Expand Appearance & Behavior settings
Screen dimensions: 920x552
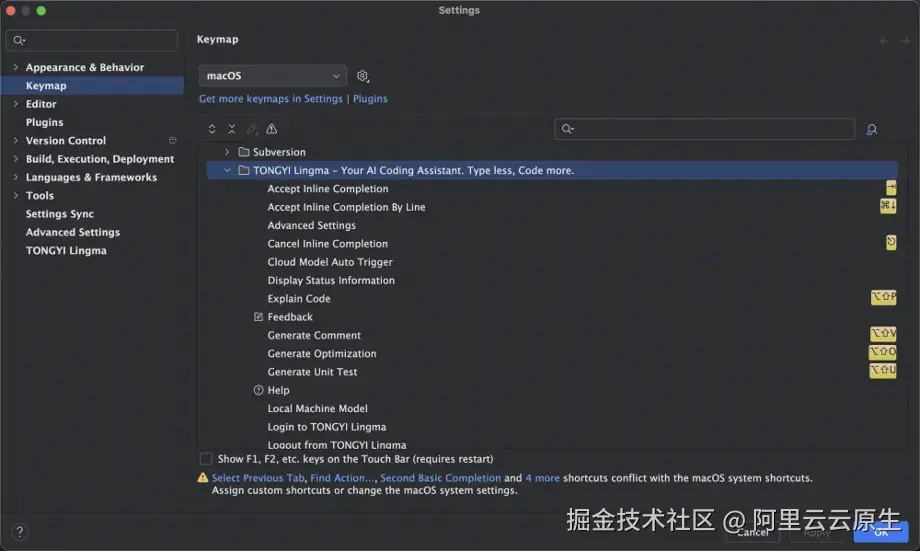pos(16,67)
